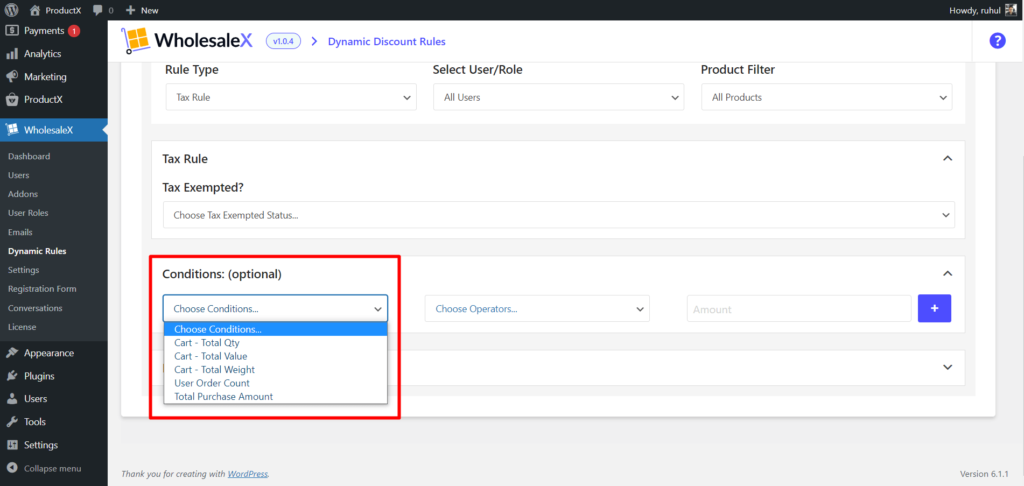Viewport: 1024px width, 486px height.
Task: Open the Select User/Role dropdown
Action: [558, 97]
